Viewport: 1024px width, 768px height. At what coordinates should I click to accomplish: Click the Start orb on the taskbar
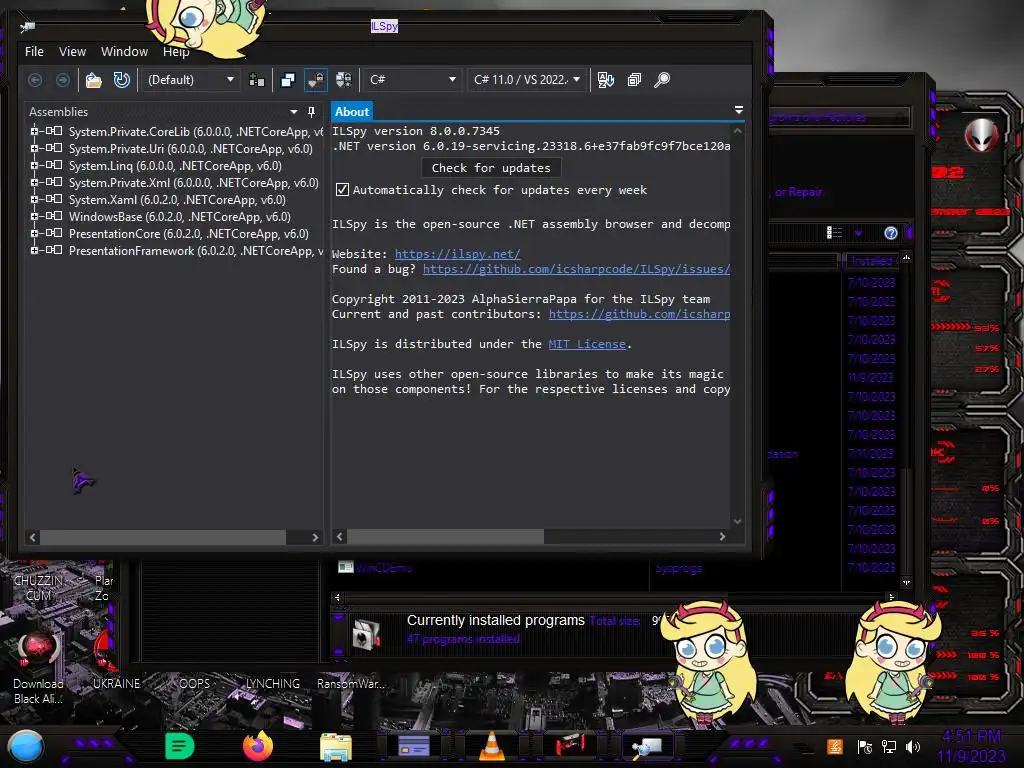[x=26, y=747]
